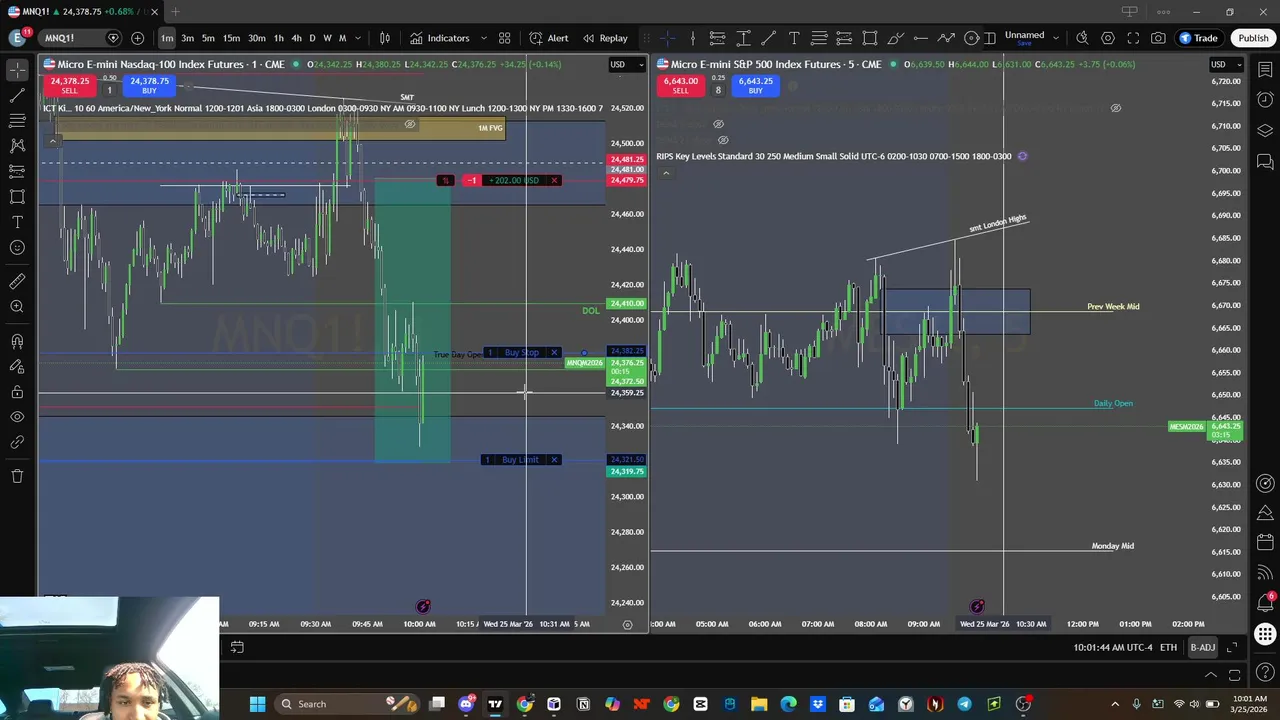
Task: Click the trash remove objects icon
Action: tap(17, 476)
